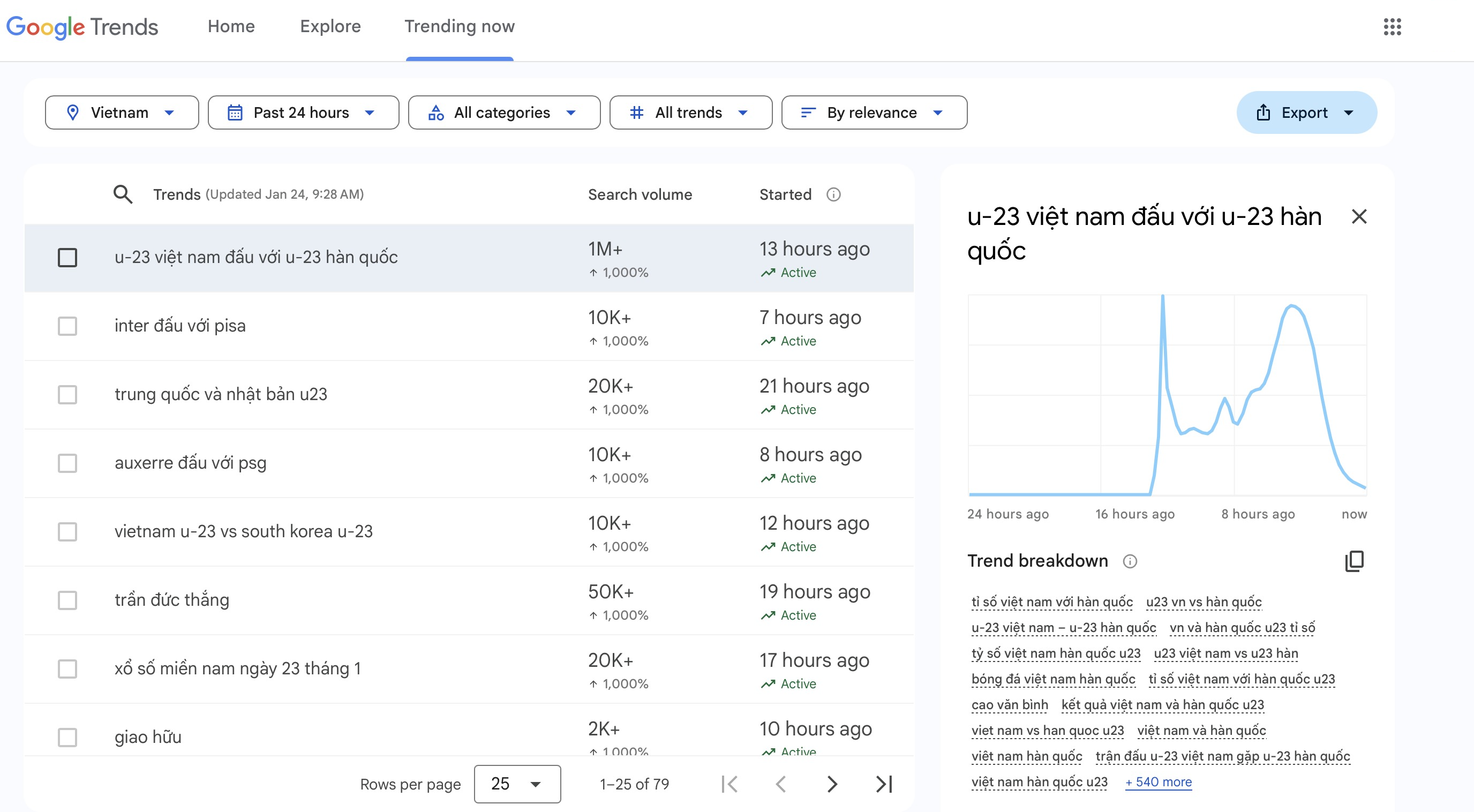The height and width of the screenshot is (812, 1474).
Task: Open the + 540 more link
Action: pos(1158,781)
